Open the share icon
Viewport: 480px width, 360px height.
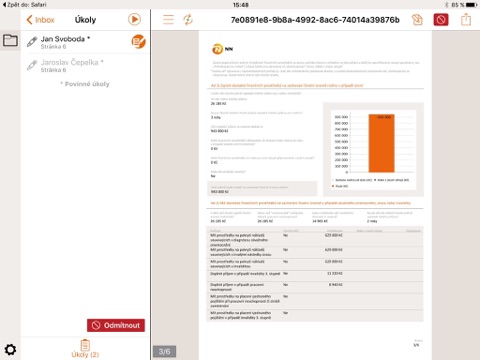pos(466,19)
